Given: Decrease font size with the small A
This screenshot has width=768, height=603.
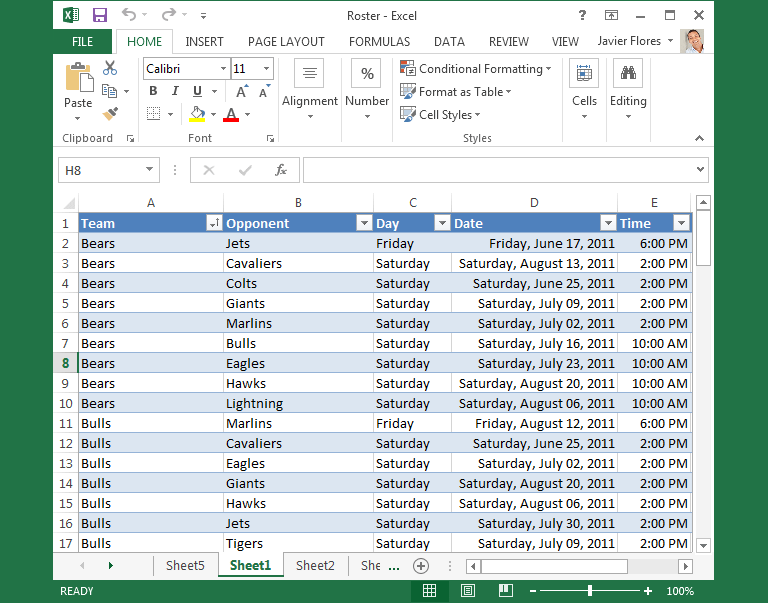Looking at the screenshot, I should 264,91.
